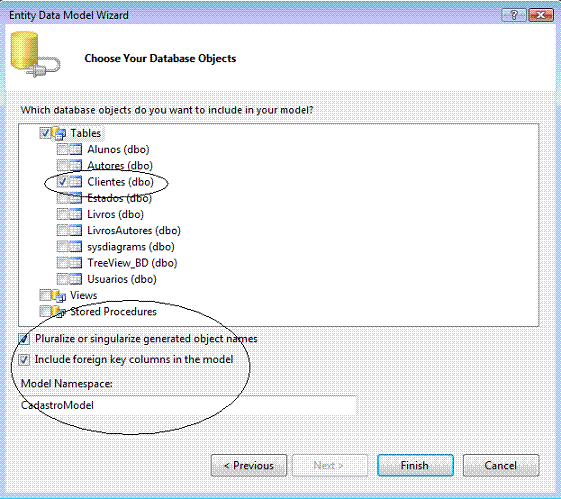Screen dimensions: 561x499
Task: Click the Finish button
Action: (x=415, y=465)
